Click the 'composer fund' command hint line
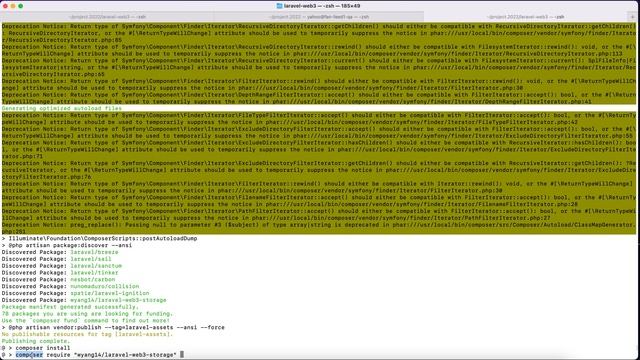640x360 pixels. coord(86,320)
